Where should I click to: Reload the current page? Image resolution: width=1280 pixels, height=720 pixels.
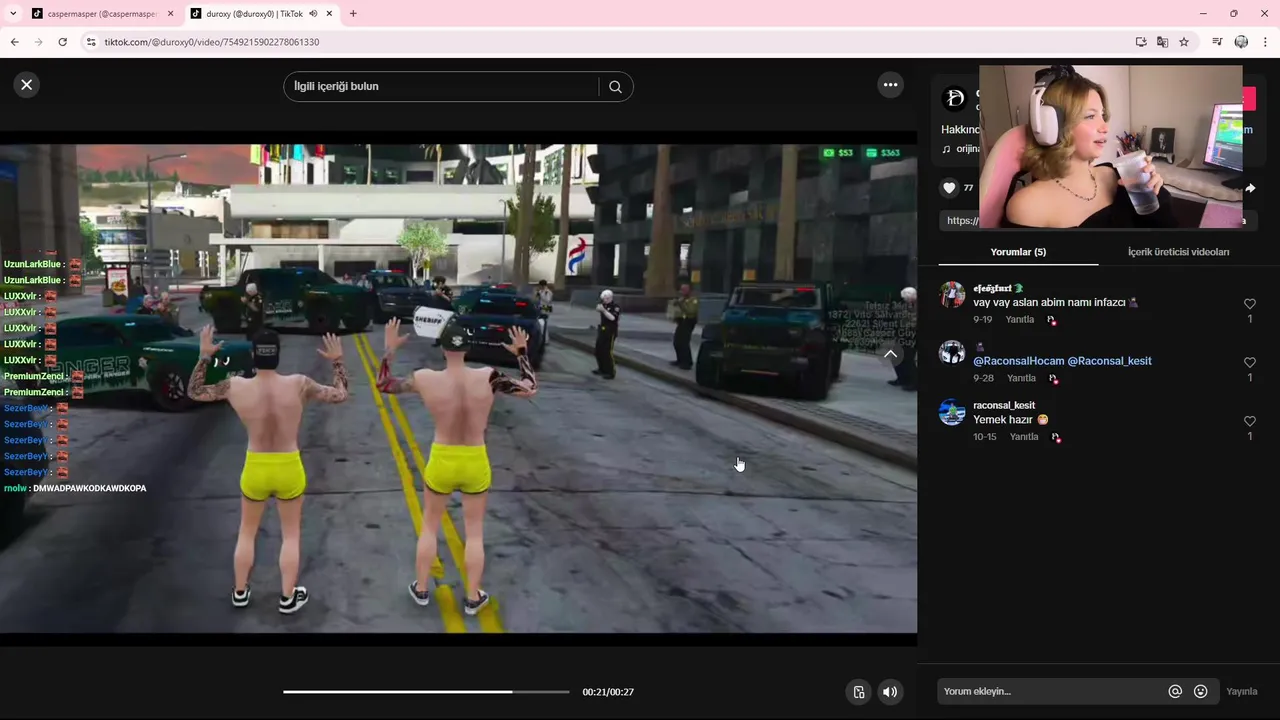pyautogui.click(x=62, y=42)
